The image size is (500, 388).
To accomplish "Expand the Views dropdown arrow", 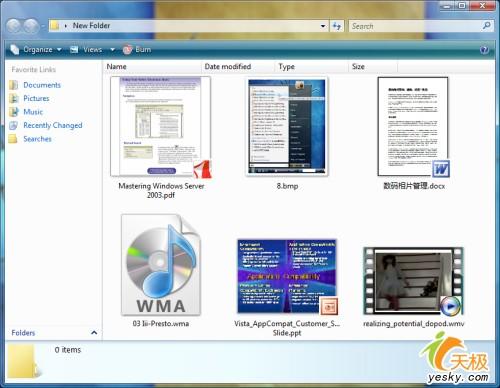I will [x=112, y=50].
